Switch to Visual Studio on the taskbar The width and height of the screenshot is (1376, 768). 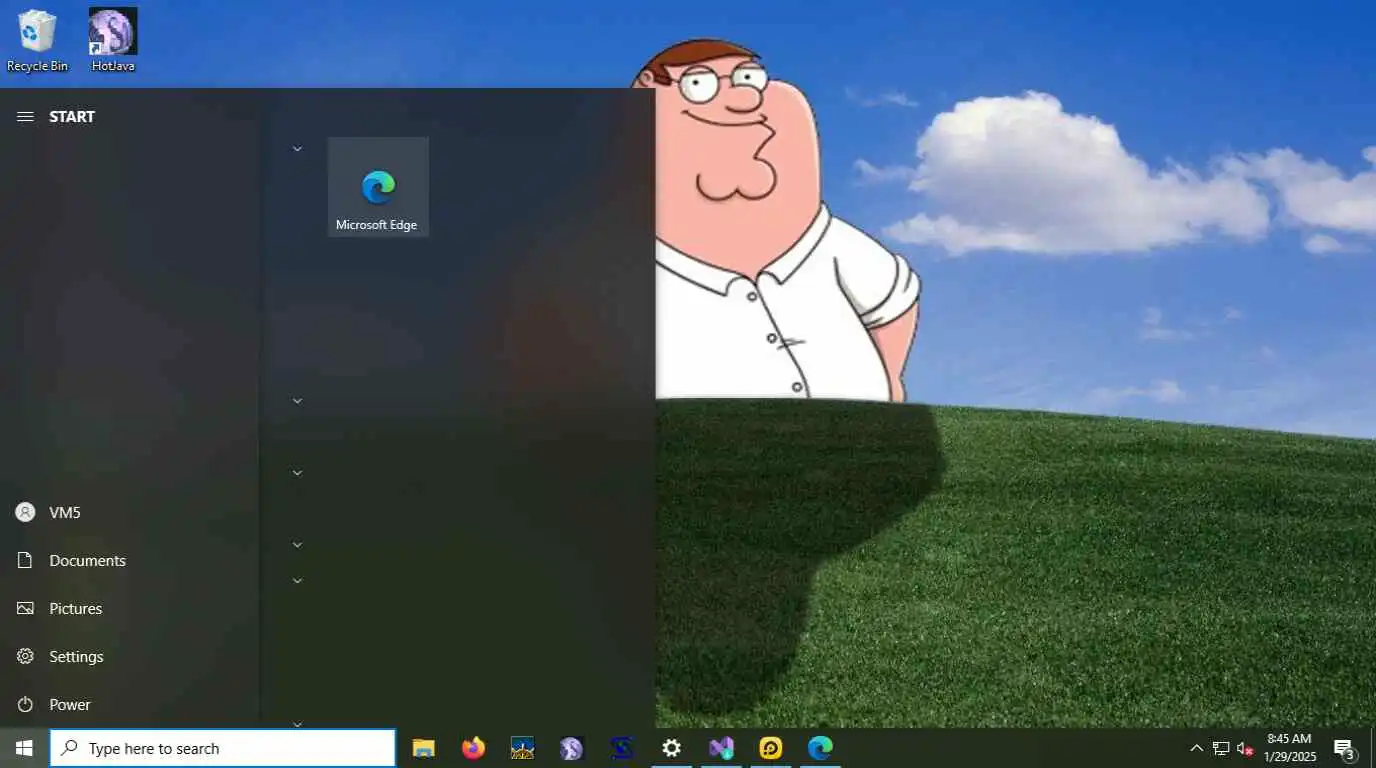pyautogui.click(x=721, y=748)
